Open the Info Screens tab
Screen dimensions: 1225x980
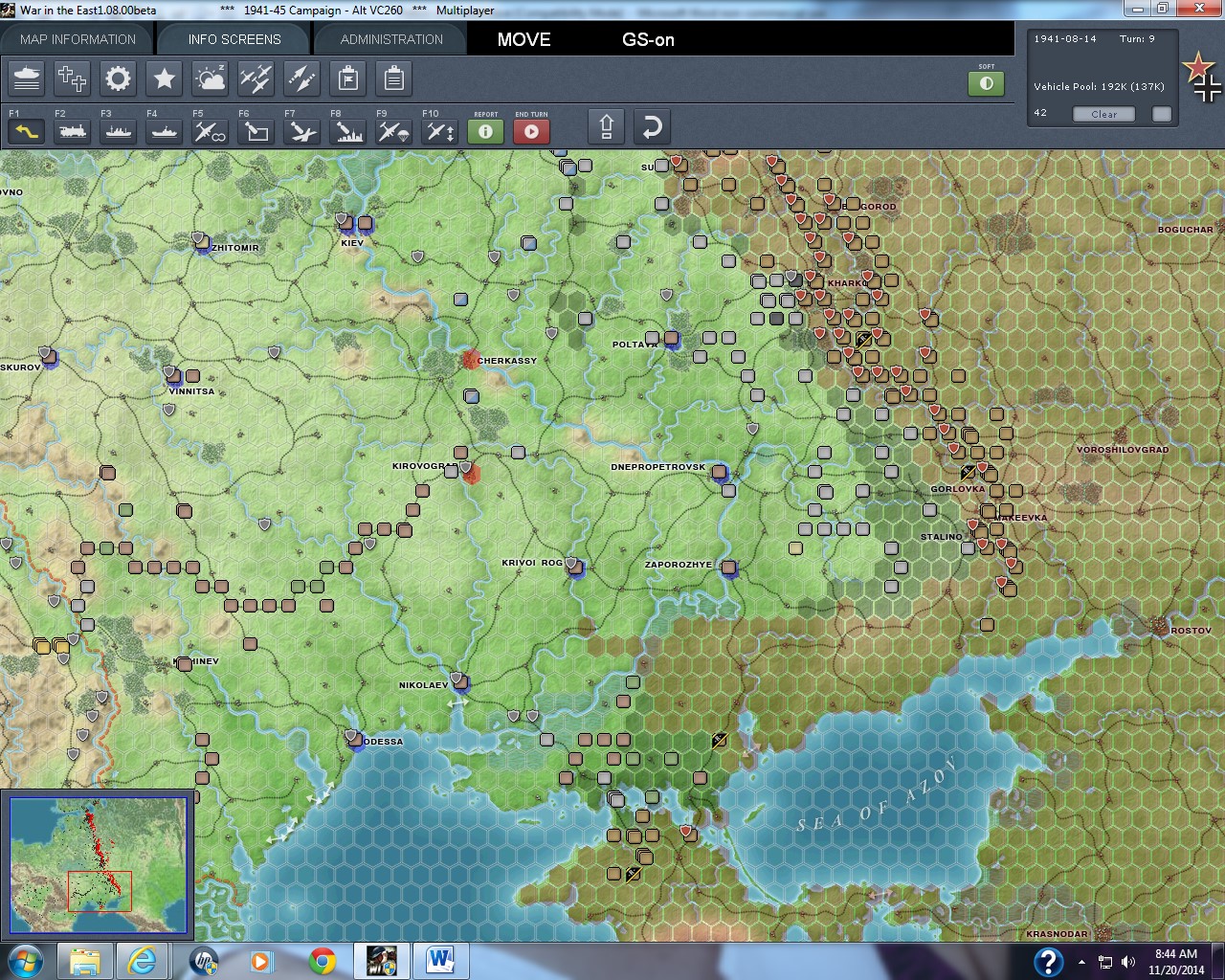tap(234, 39)
